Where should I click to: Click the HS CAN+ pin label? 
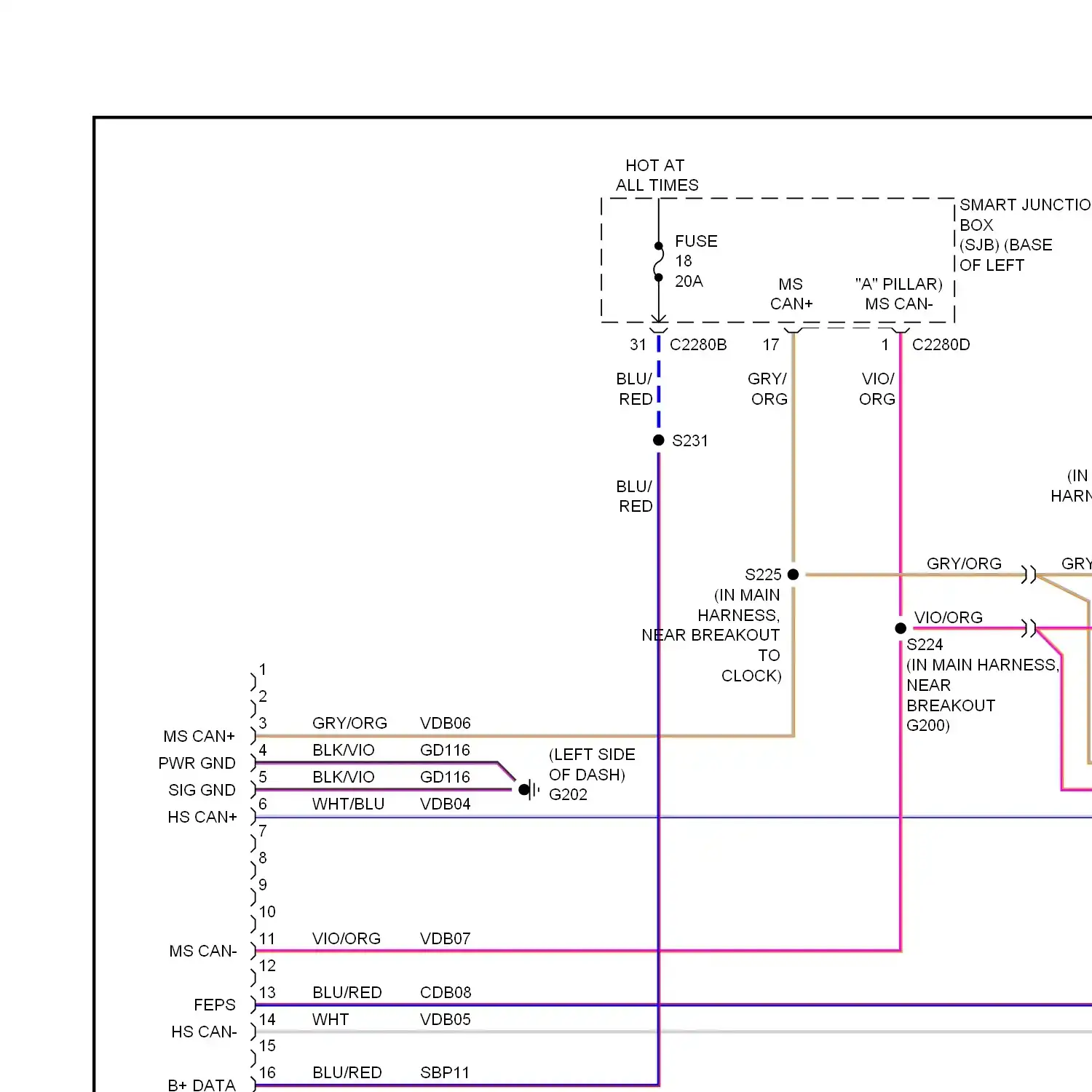tap(202, 817)
